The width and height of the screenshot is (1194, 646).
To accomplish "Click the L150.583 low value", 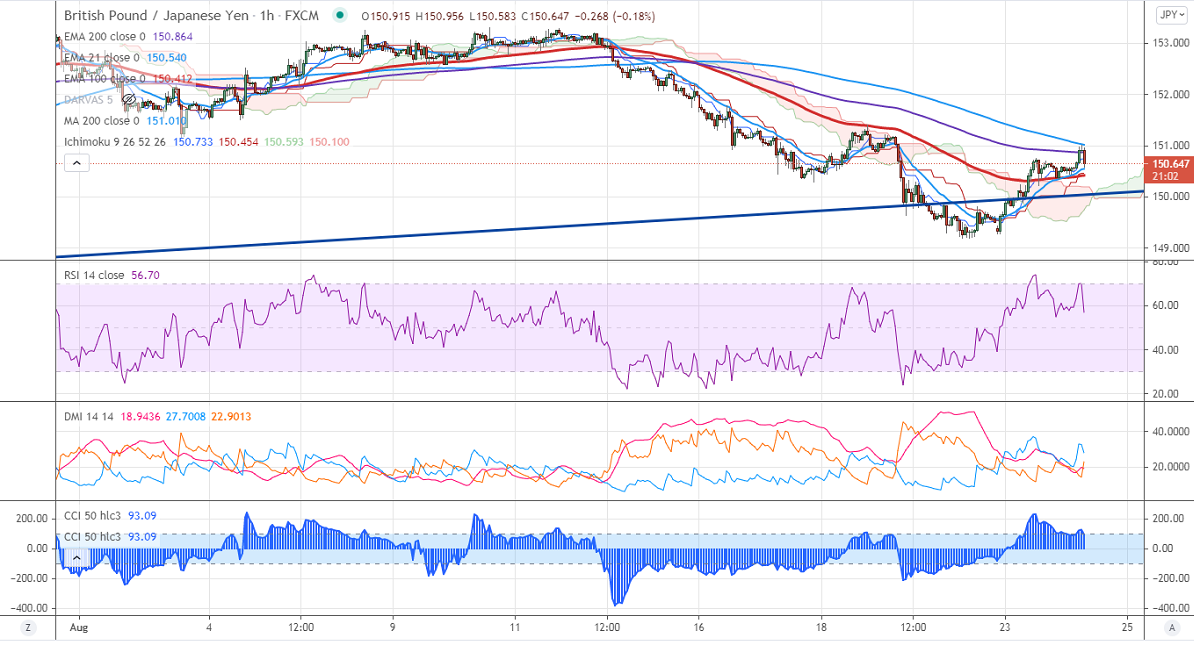I will (492, 16).
